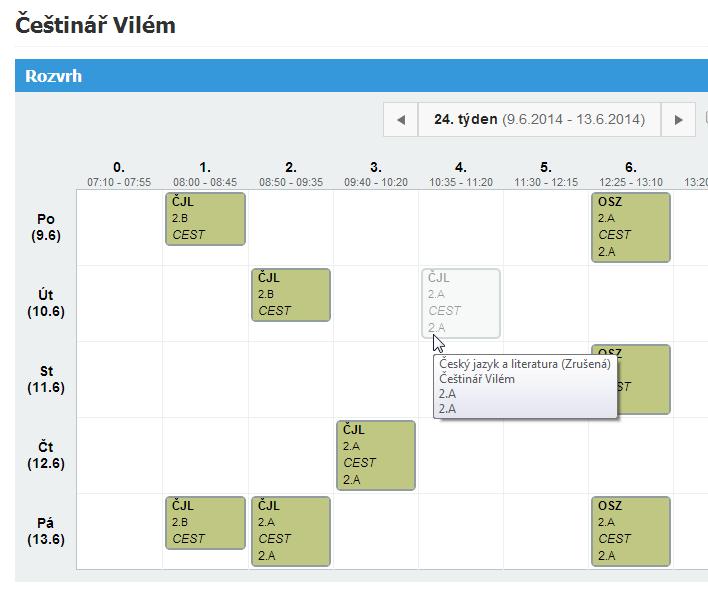Select Friday first period ČJL 2.B lesson
Screen dimensions: 708x595
pos(205,523)
